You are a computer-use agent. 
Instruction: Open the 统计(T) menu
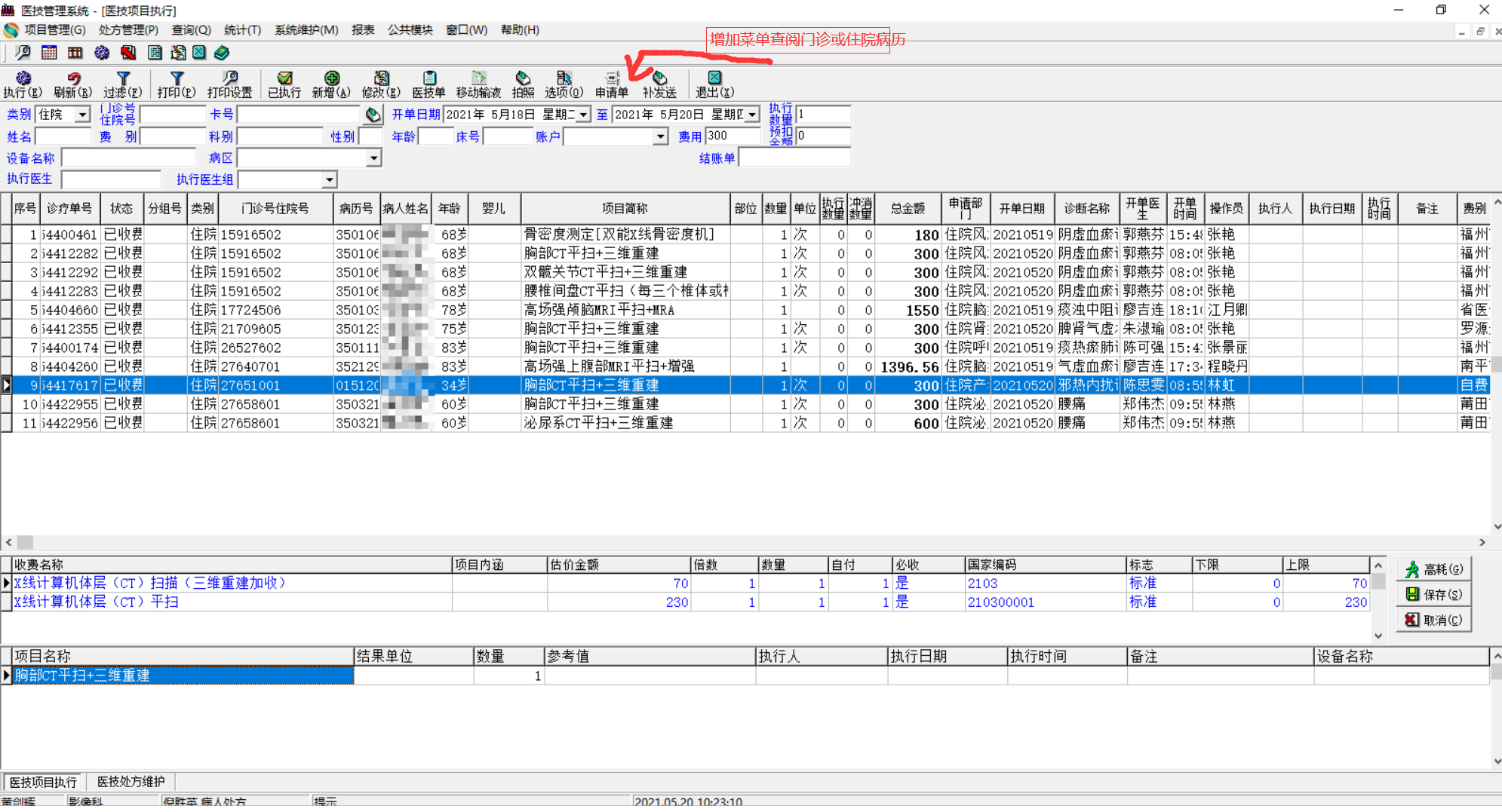click(242, 30)
